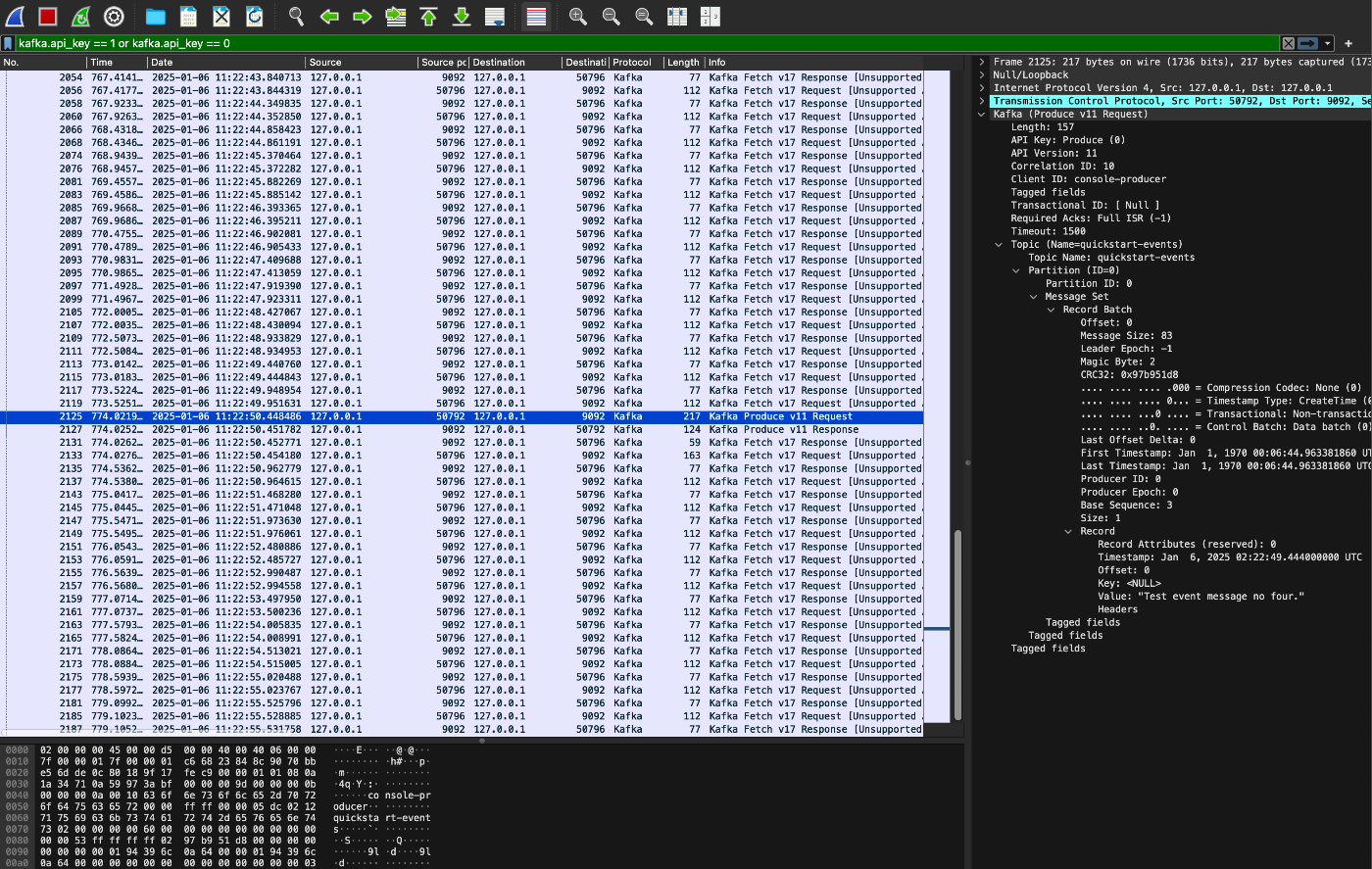
Task: Collapse the Topic quickstart-events node
Action: [999, 244]
